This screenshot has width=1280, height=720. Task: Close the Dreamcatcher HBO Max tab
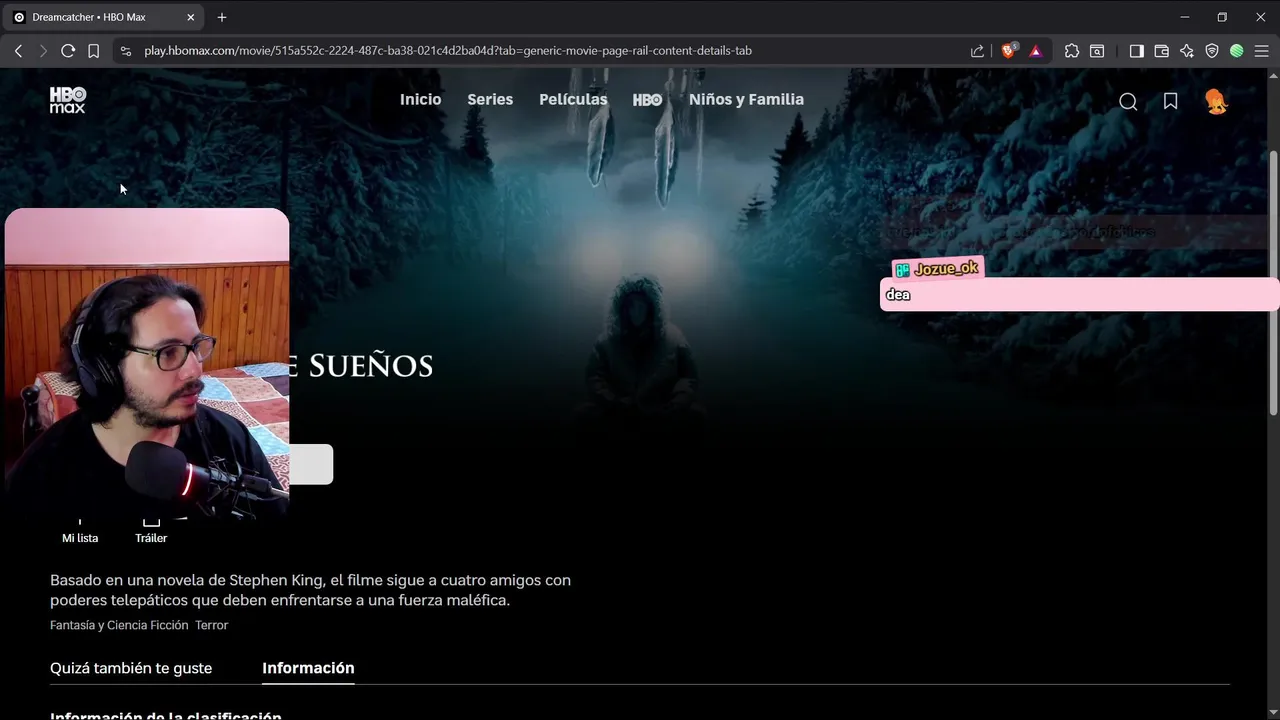click(x=191, y=17)
